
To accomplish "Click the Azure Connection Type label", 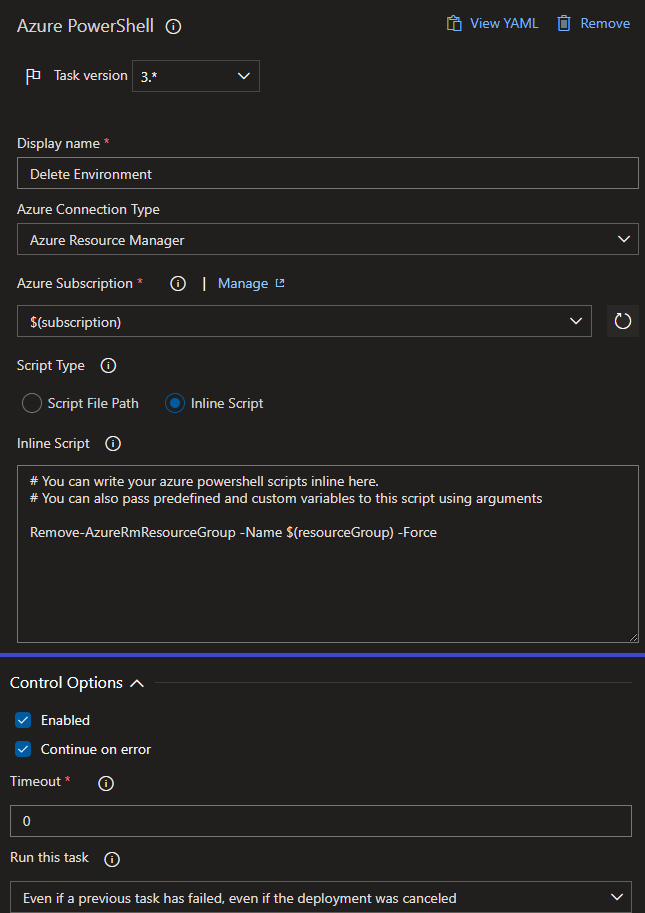I will click(x=88, y=210).
